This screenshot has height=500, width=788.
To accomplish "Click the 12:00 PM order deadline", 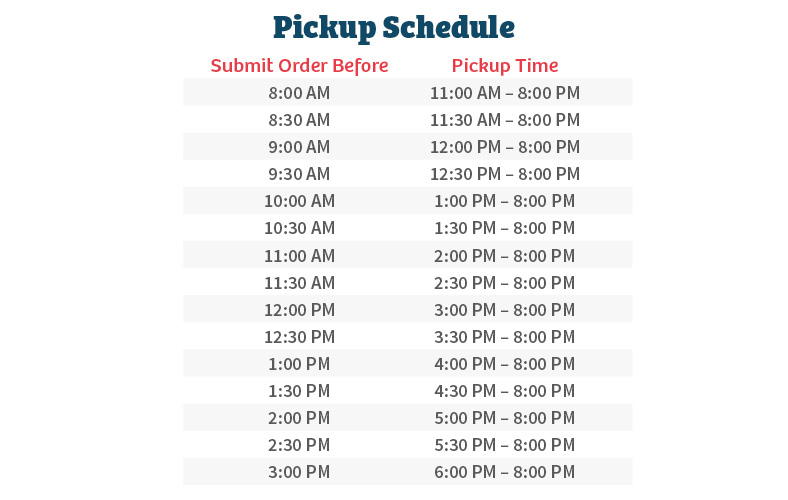I will point(299,310).
